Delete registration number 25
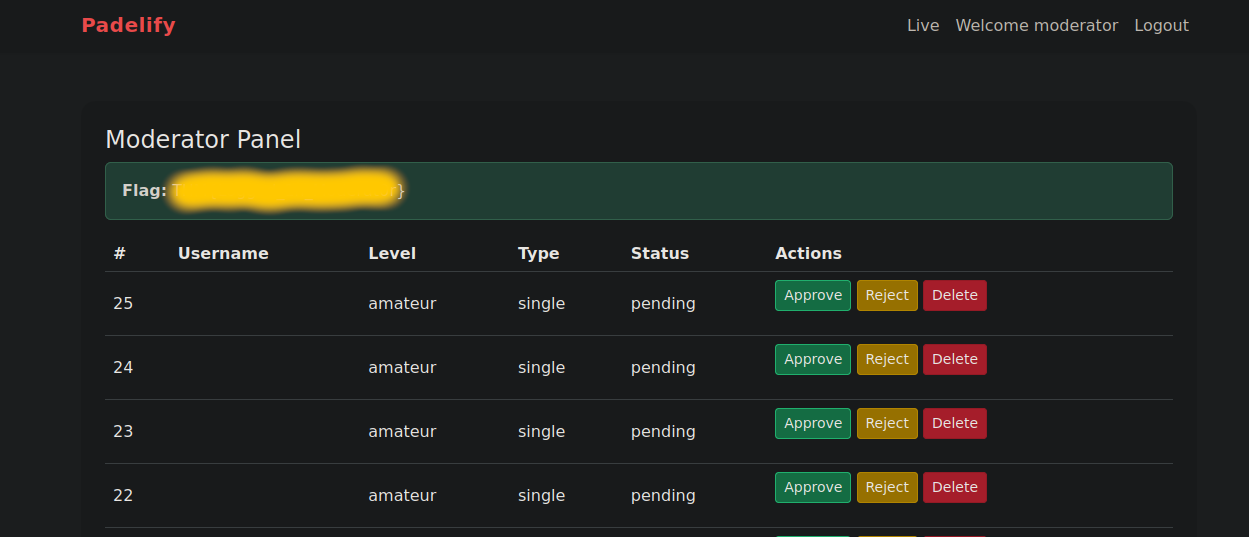 (x=954, y=296)
